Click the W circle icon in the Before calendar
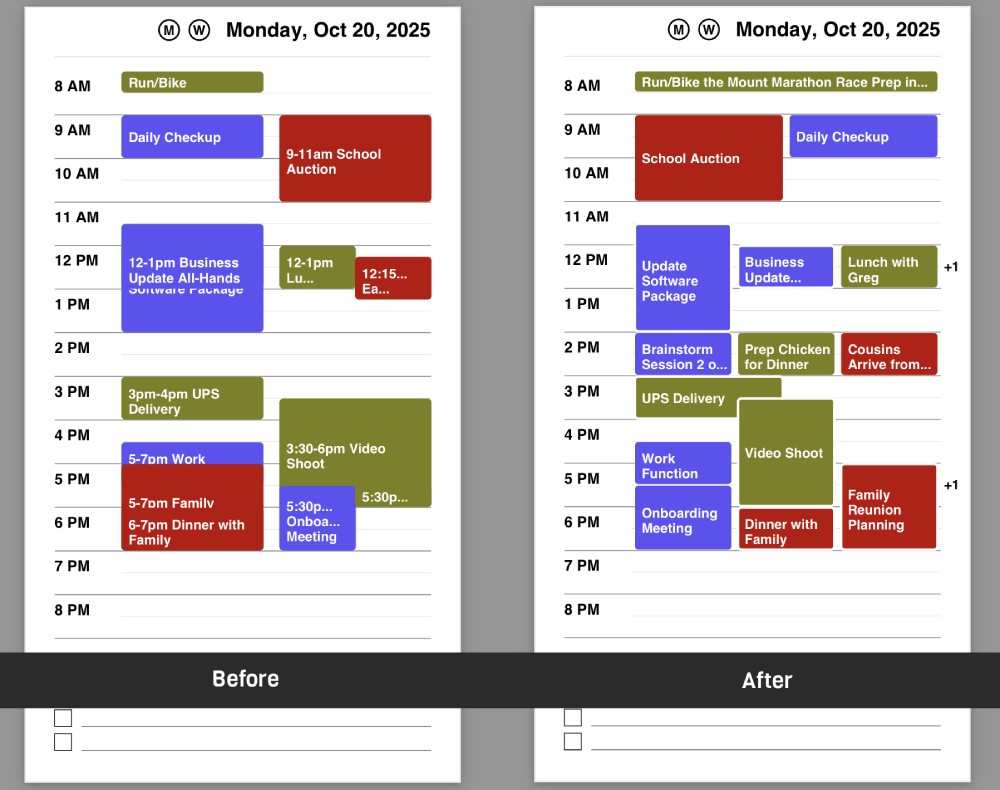 199,30
